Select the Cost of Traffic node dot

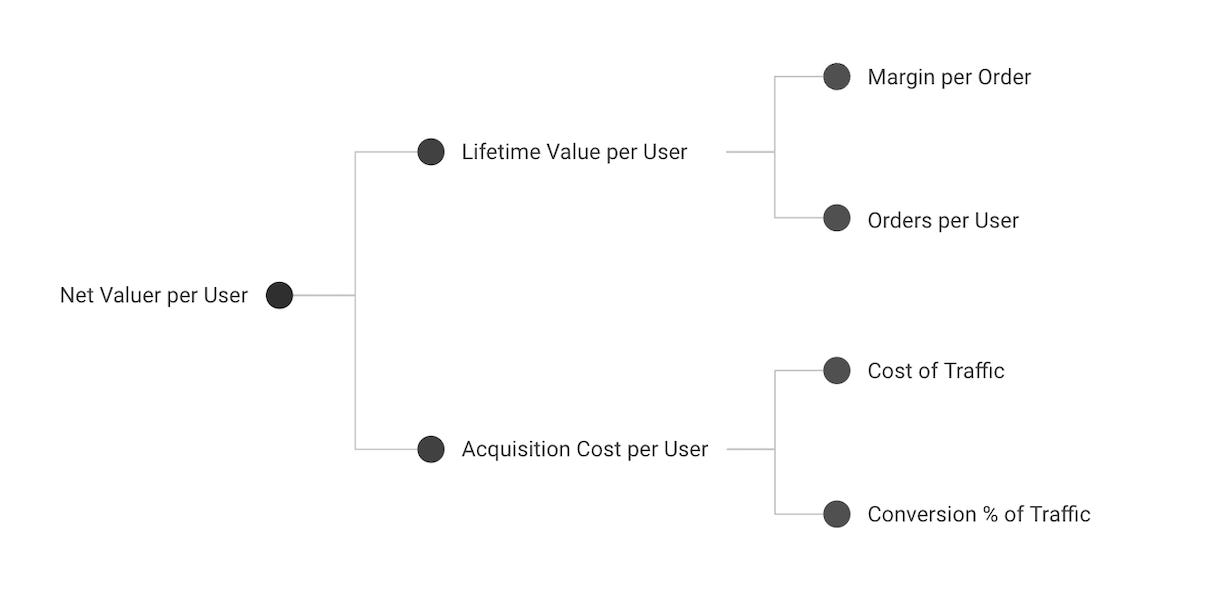point(837,370)
